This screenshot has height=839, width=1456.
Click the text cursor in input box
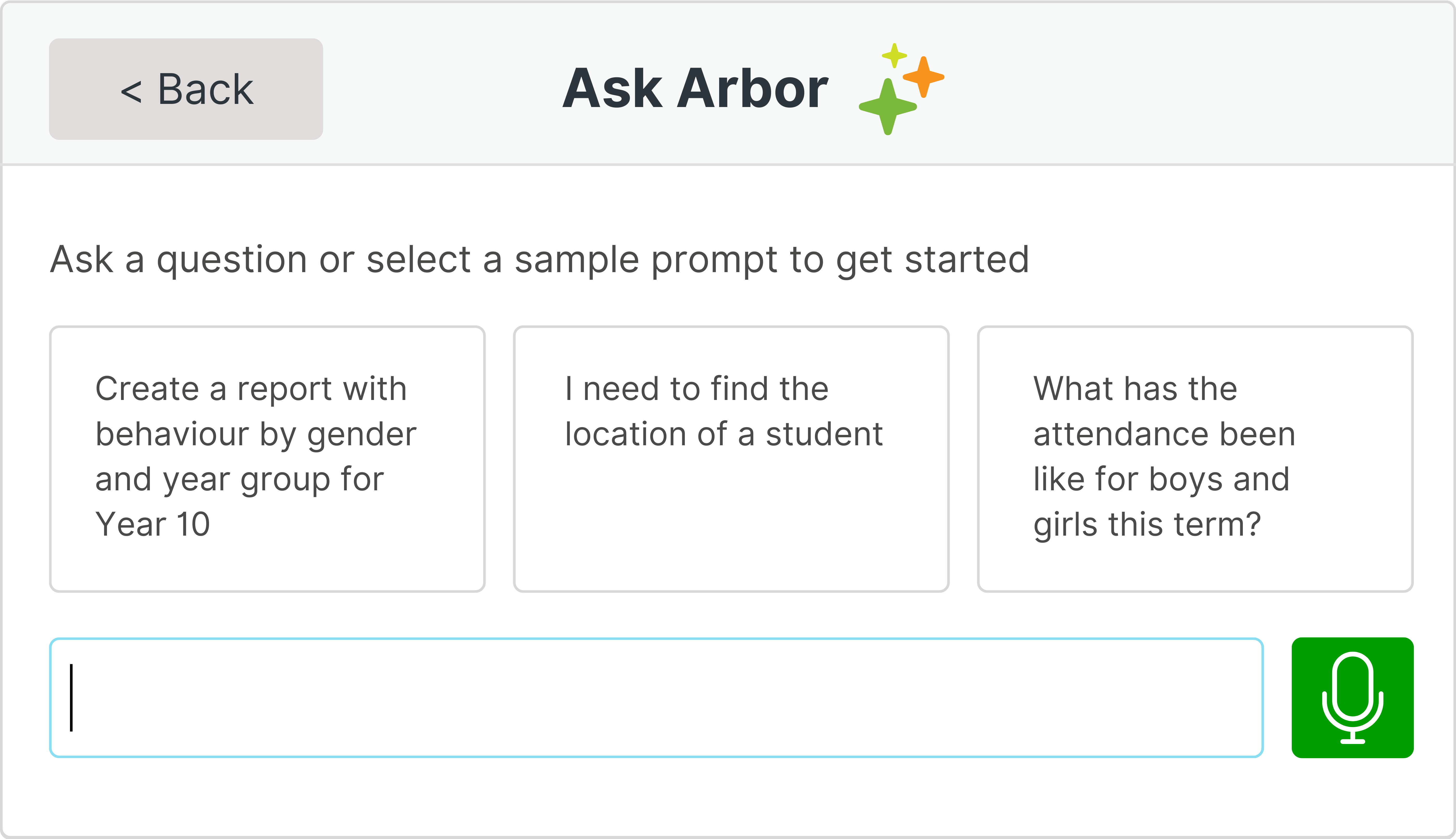[x=71, y=697]
